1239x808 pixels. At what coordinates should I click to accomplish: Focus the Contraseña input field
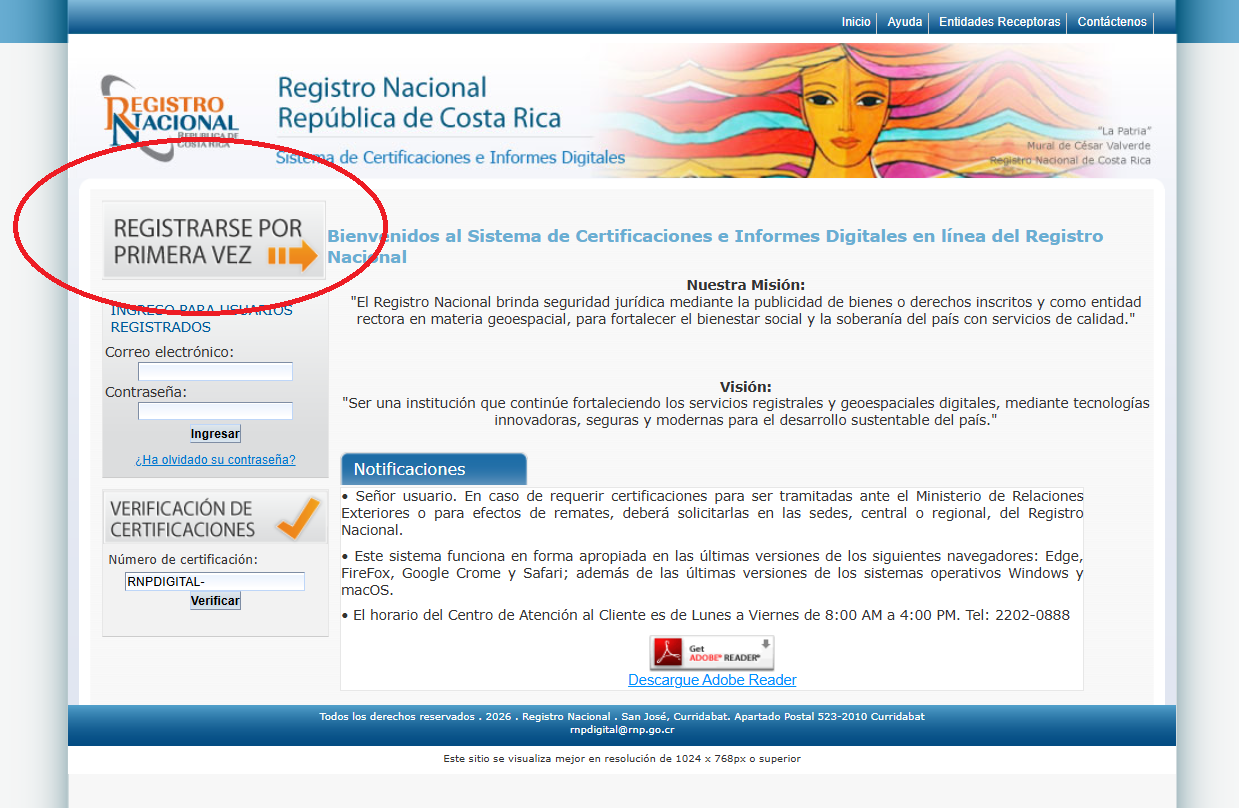click(x=215, y=411)
